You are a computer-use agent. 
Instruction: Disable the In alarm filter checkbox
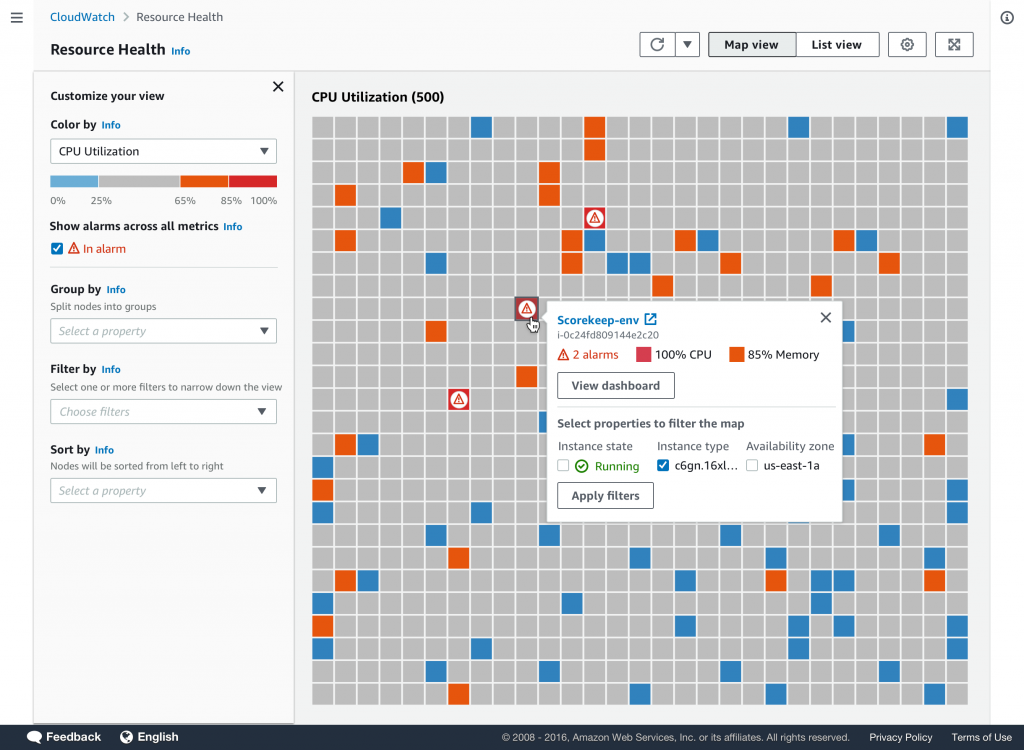pos(57,248)
